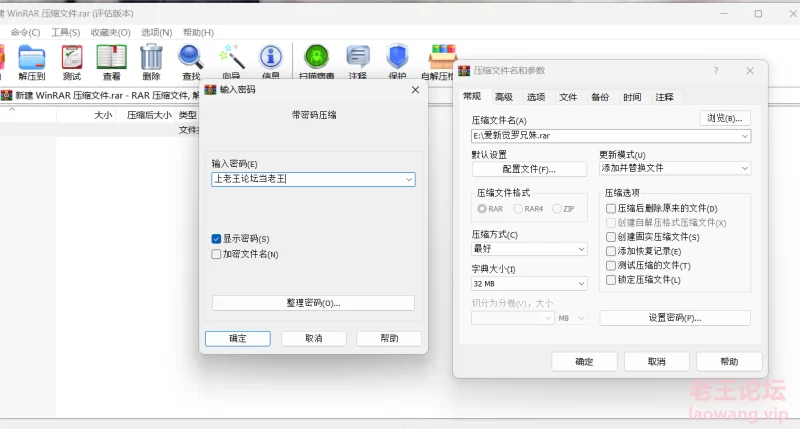Click the 浏览 Browse button
The width and height of the screenshot is (800, 429).
point(725,118)
